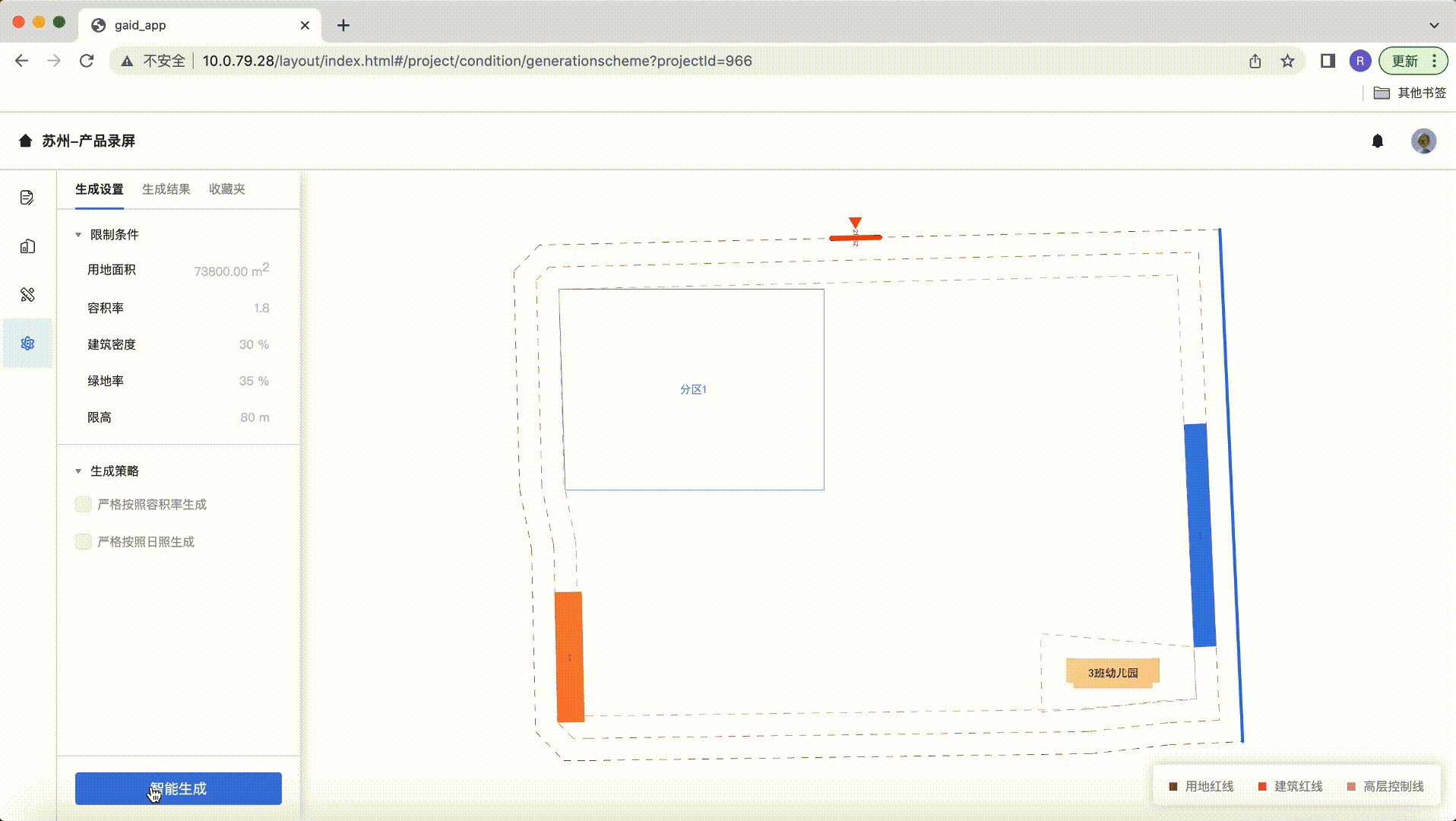1456x821 pixels.
Task: Switch to the 生成结果 tab
Action: click(166, 189)
